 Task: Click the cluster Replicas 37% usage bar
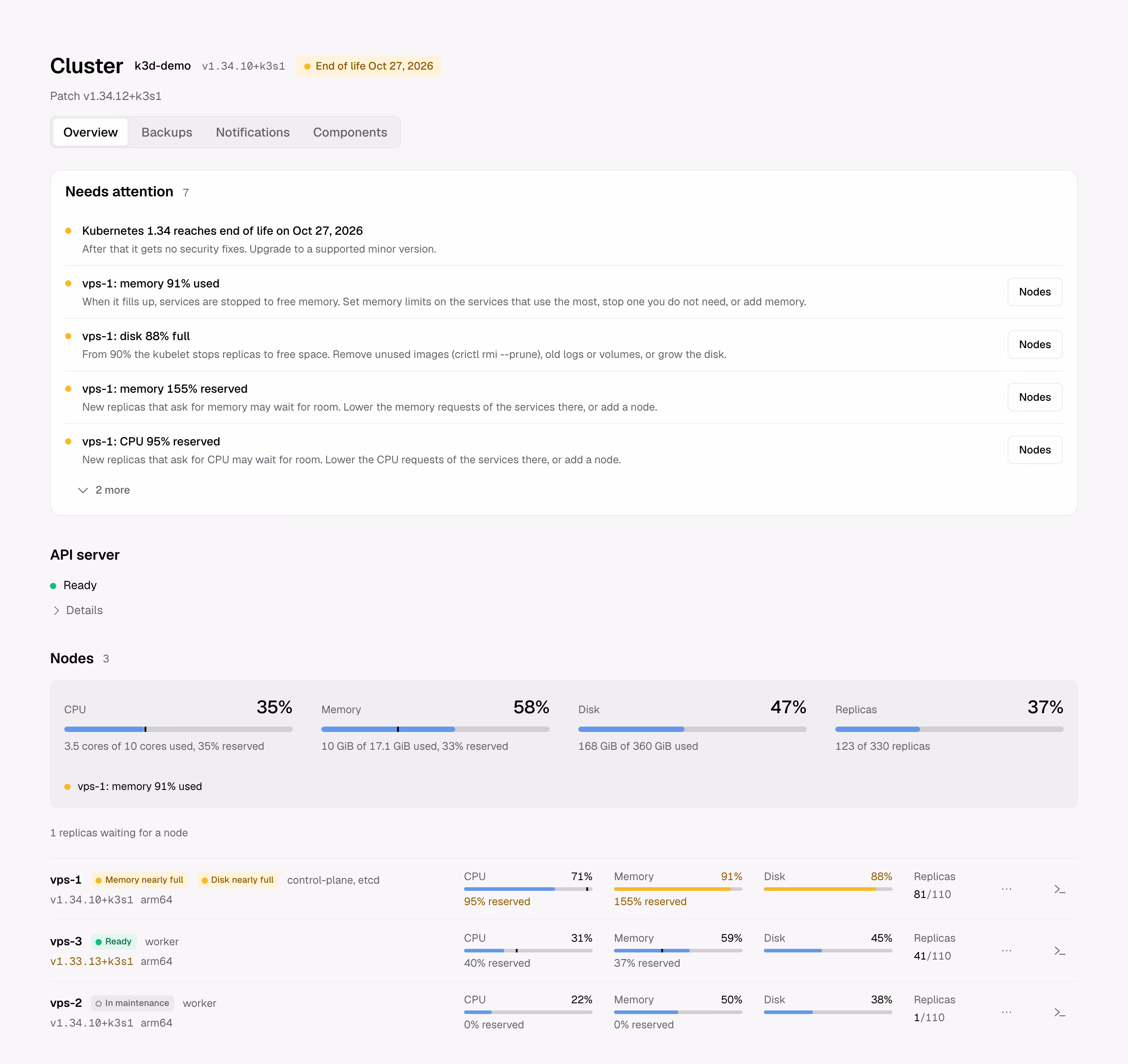coord(949,729)
